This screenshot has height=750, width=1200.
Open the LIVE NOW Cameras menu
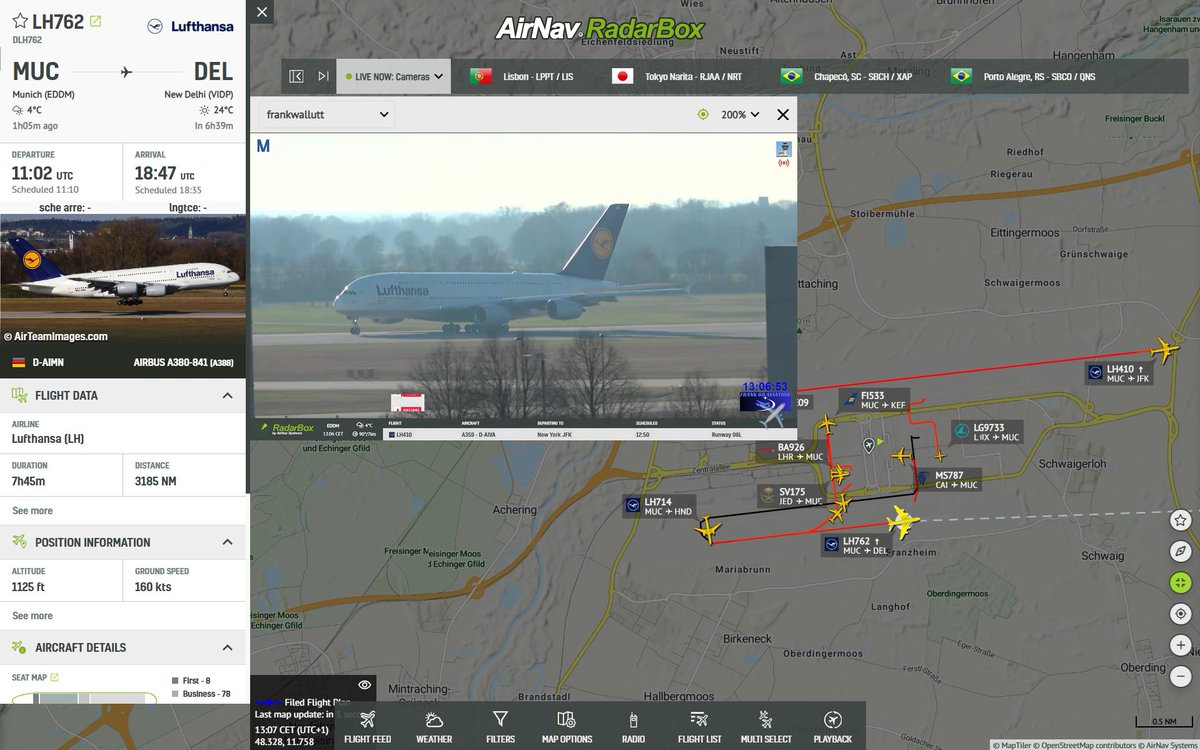[394, 75]
